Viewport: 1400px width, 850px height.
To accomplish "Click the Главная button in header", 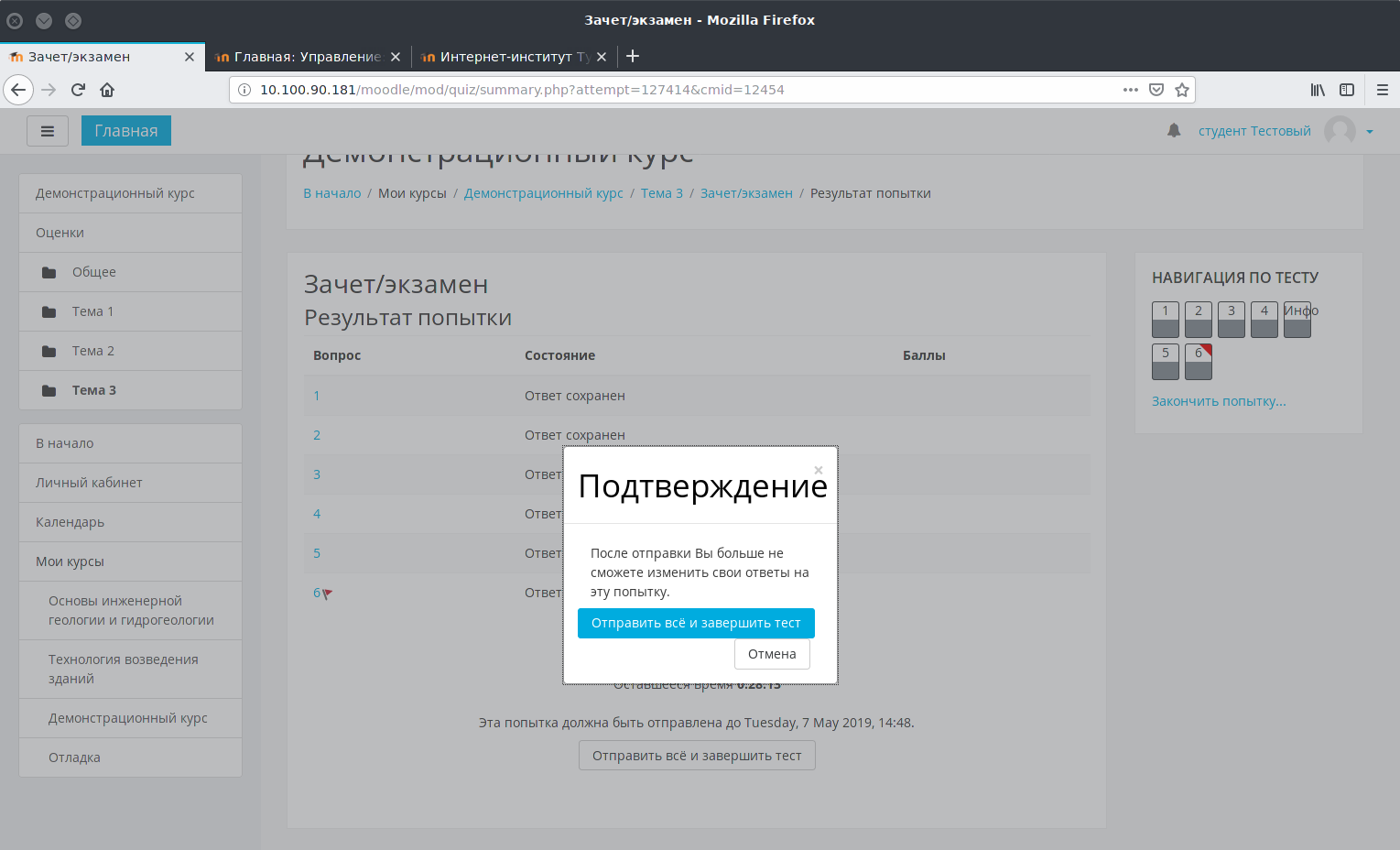I will pos(126,131).
